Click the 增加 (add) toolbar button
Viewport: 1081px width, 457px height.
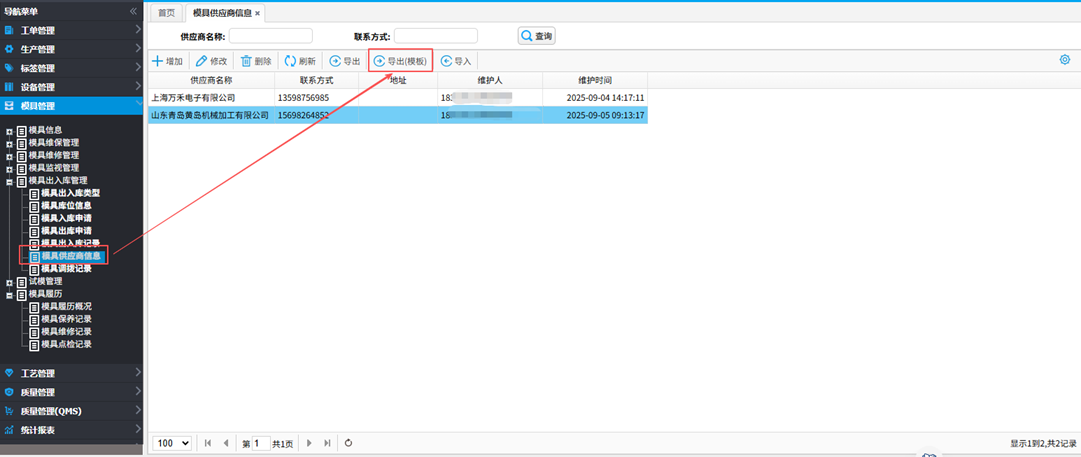pyautogui.click(x=167, y=61)
